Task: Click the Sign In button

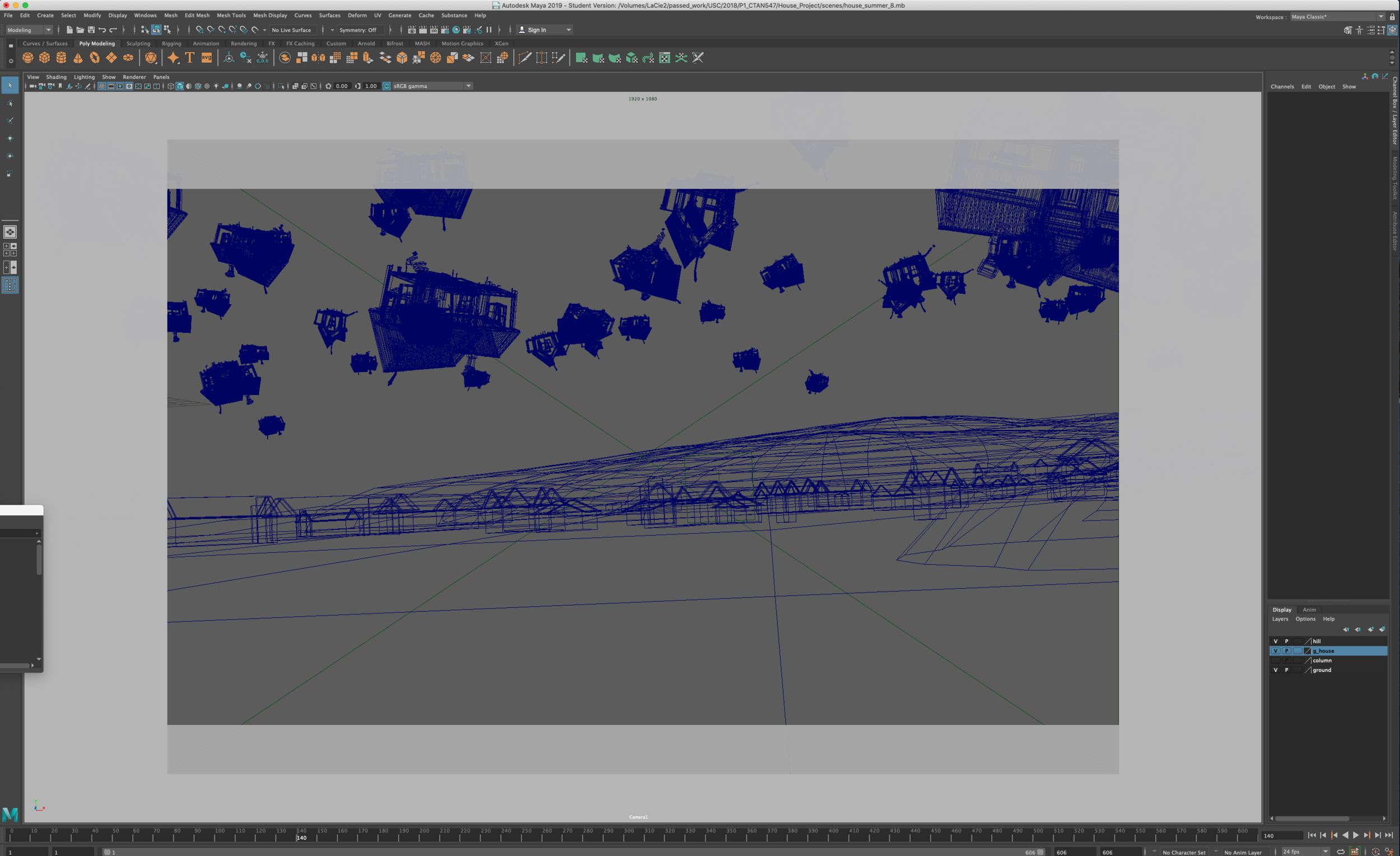Action: click(536, 30)
